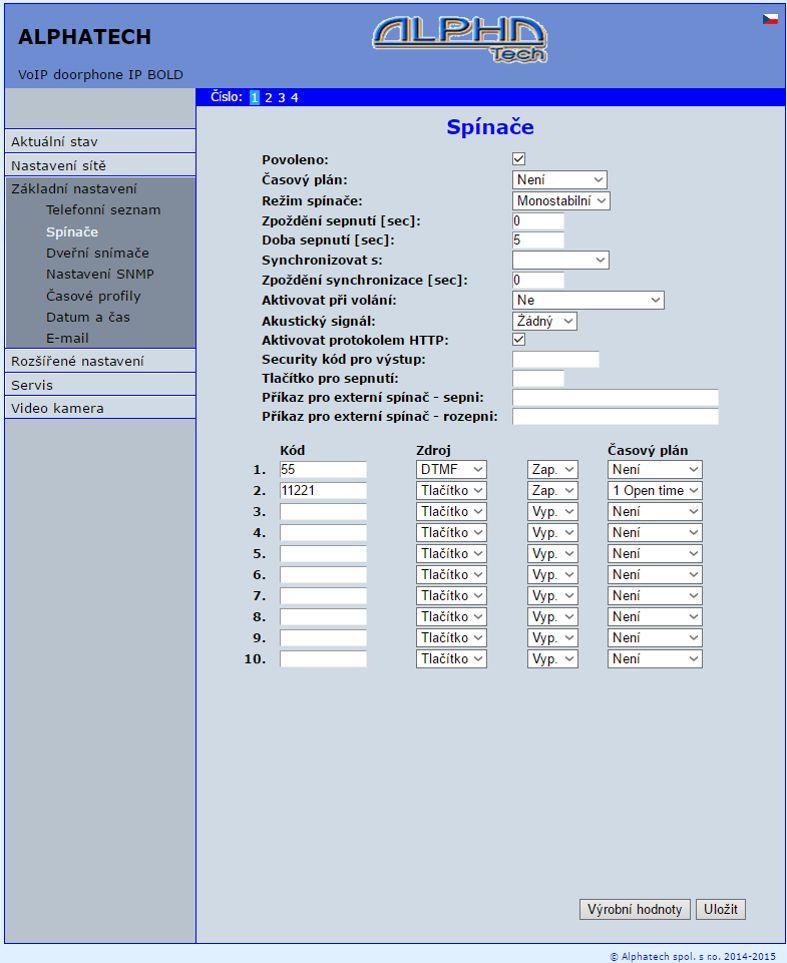Click row 10 empty Kód field
Image resolution: width=787 pixels, height=963 pixels.
[x=323, y=659]
